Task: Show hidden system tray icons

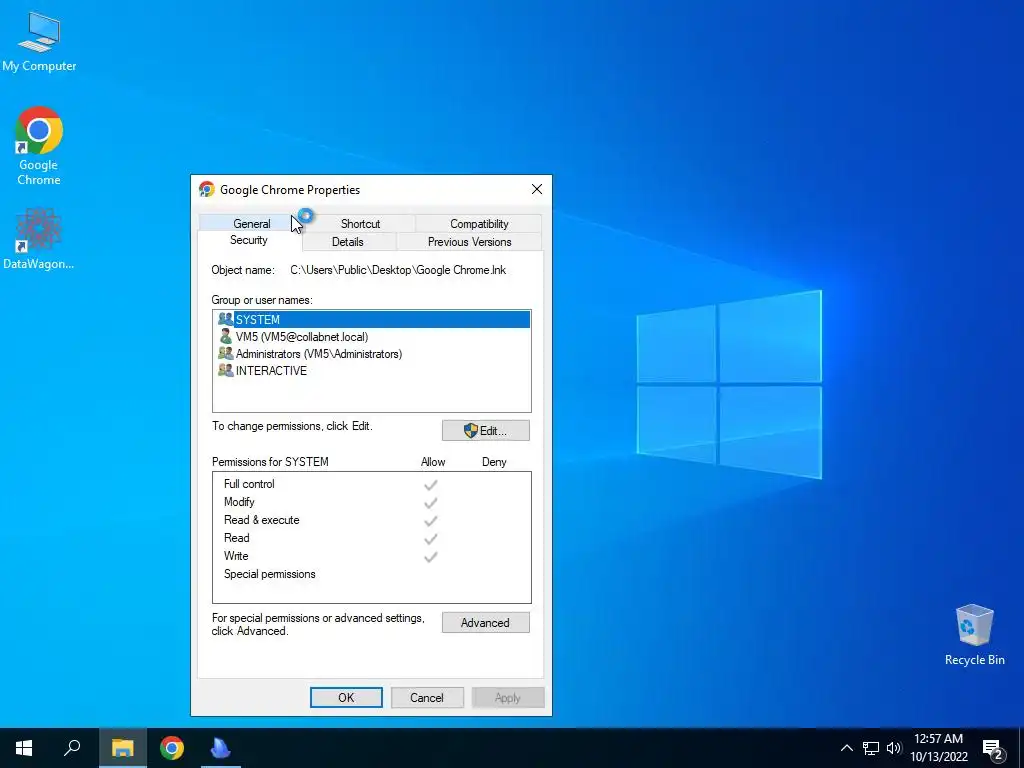Action: (846, 748)
